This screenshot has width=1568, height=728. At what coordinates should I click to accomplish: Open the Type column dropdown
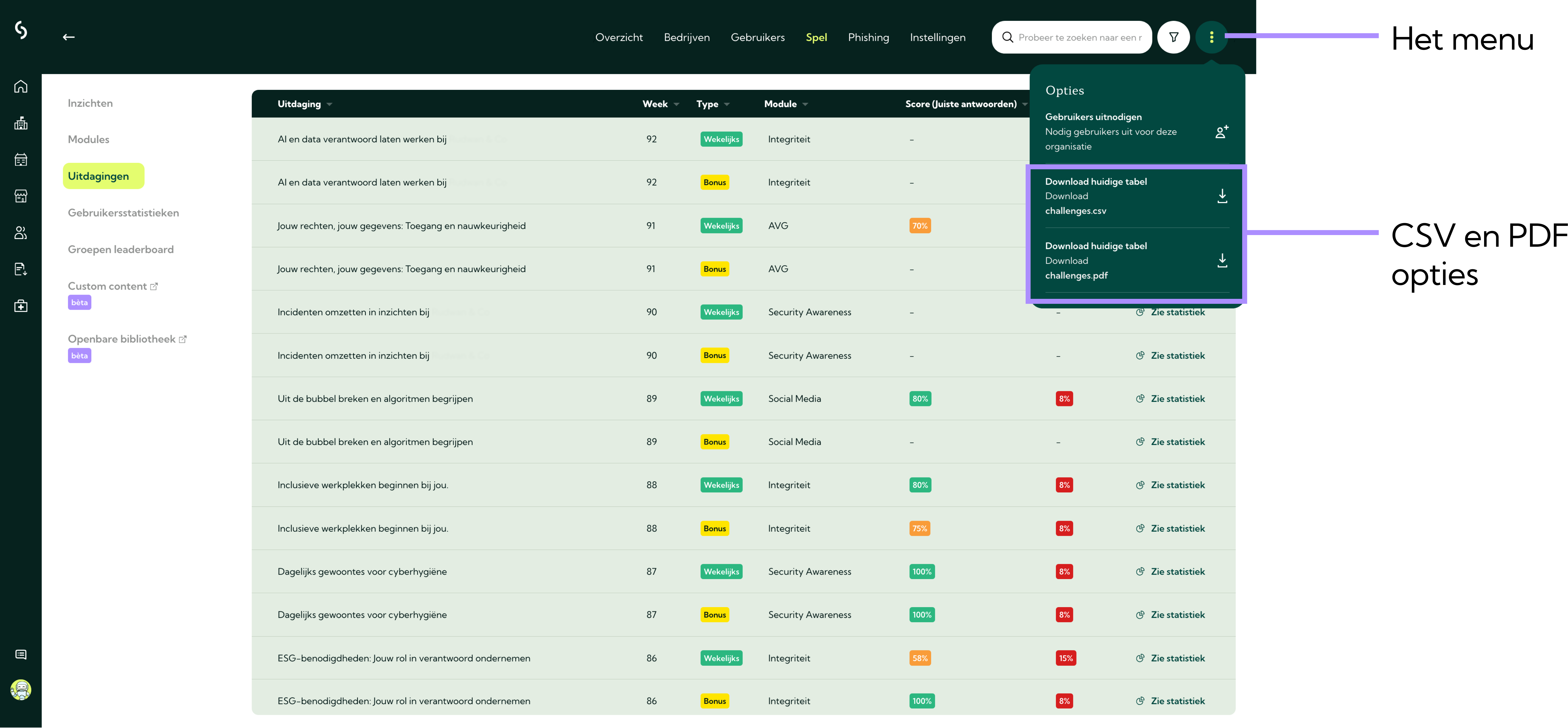click(x=727, y=104)
